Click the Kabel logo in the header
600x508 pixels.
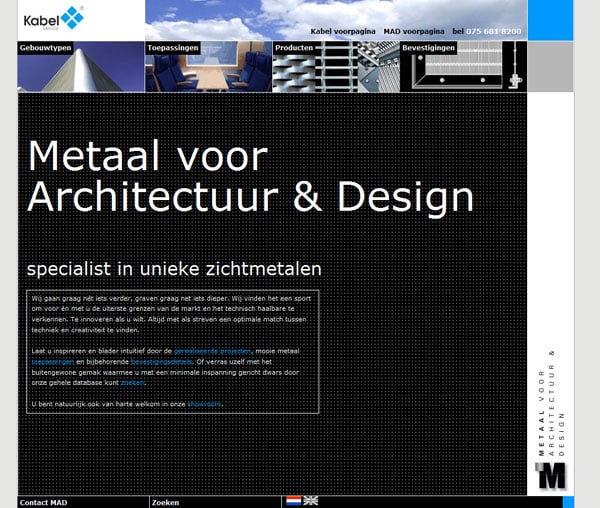click(54, 19)
